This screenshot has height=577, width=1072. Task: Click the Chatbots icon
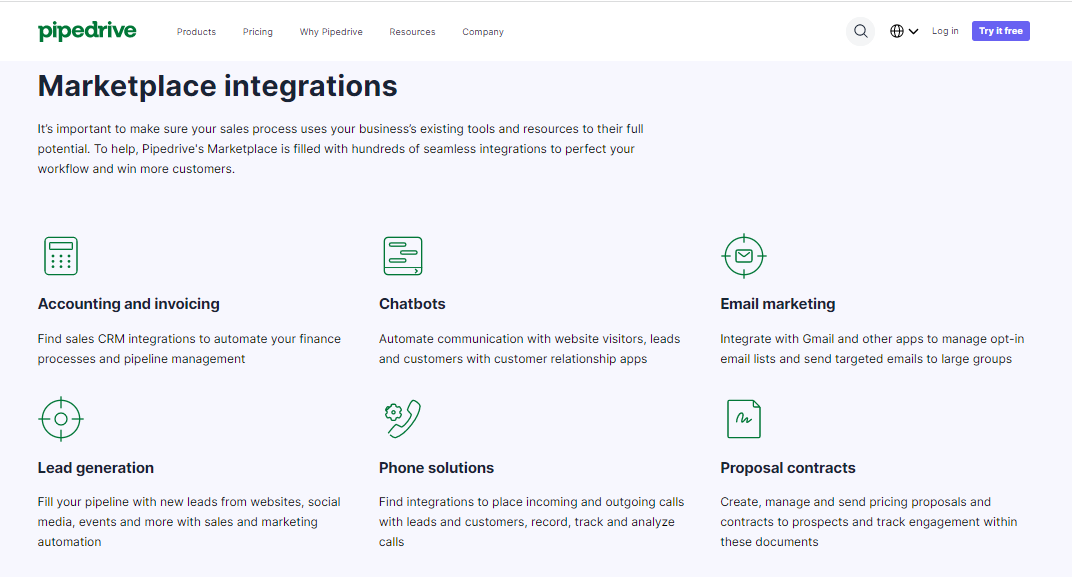(403, 256)
